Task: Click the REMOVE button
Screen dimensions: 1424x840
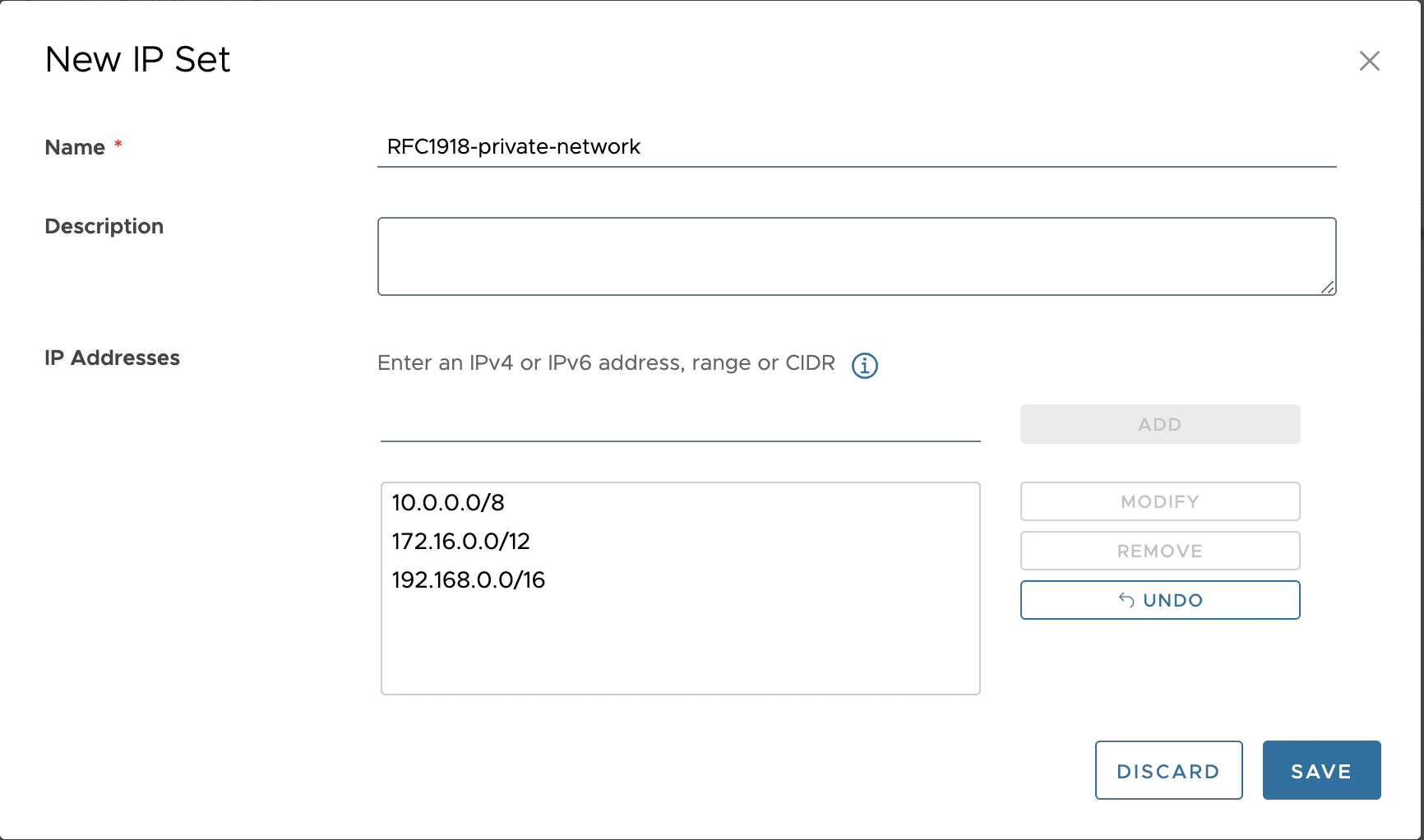Action: (x=1160, y=551)
